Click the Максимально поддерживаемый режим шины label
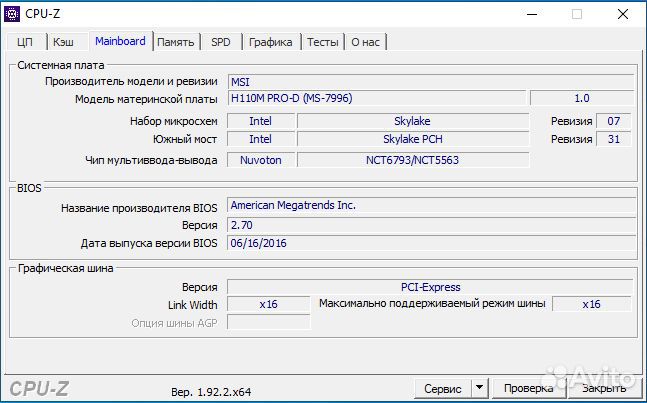 (x=432, y=304)
